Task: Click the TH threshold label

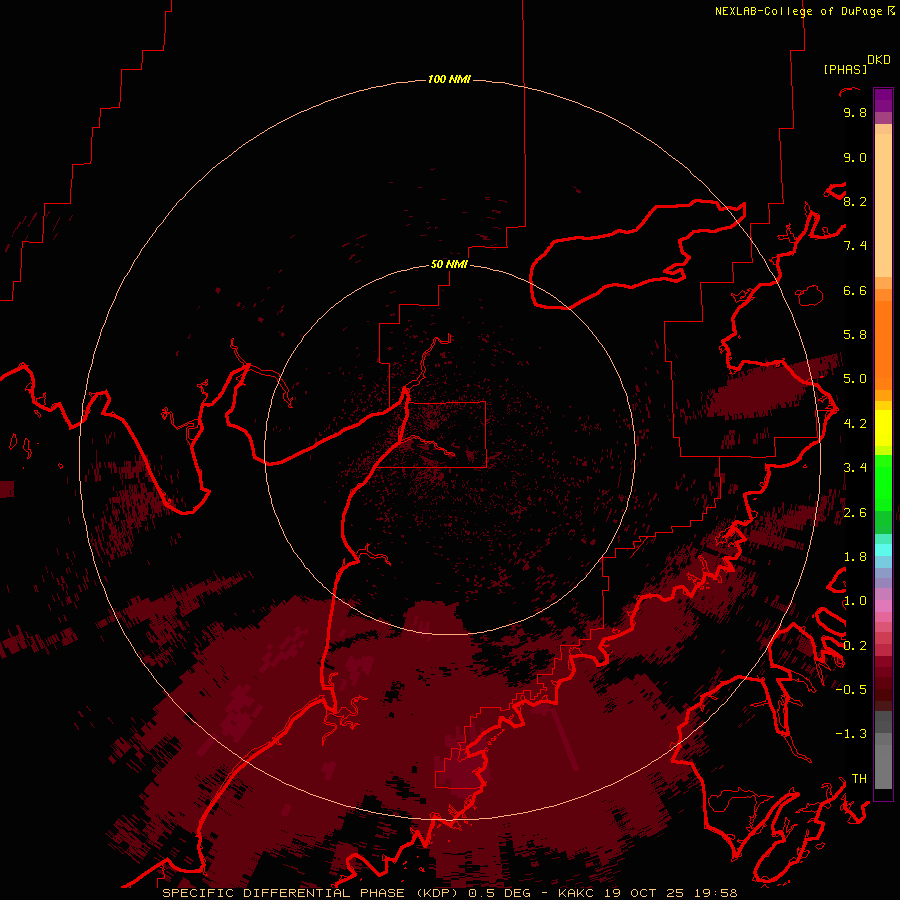Action: (859, 779)
